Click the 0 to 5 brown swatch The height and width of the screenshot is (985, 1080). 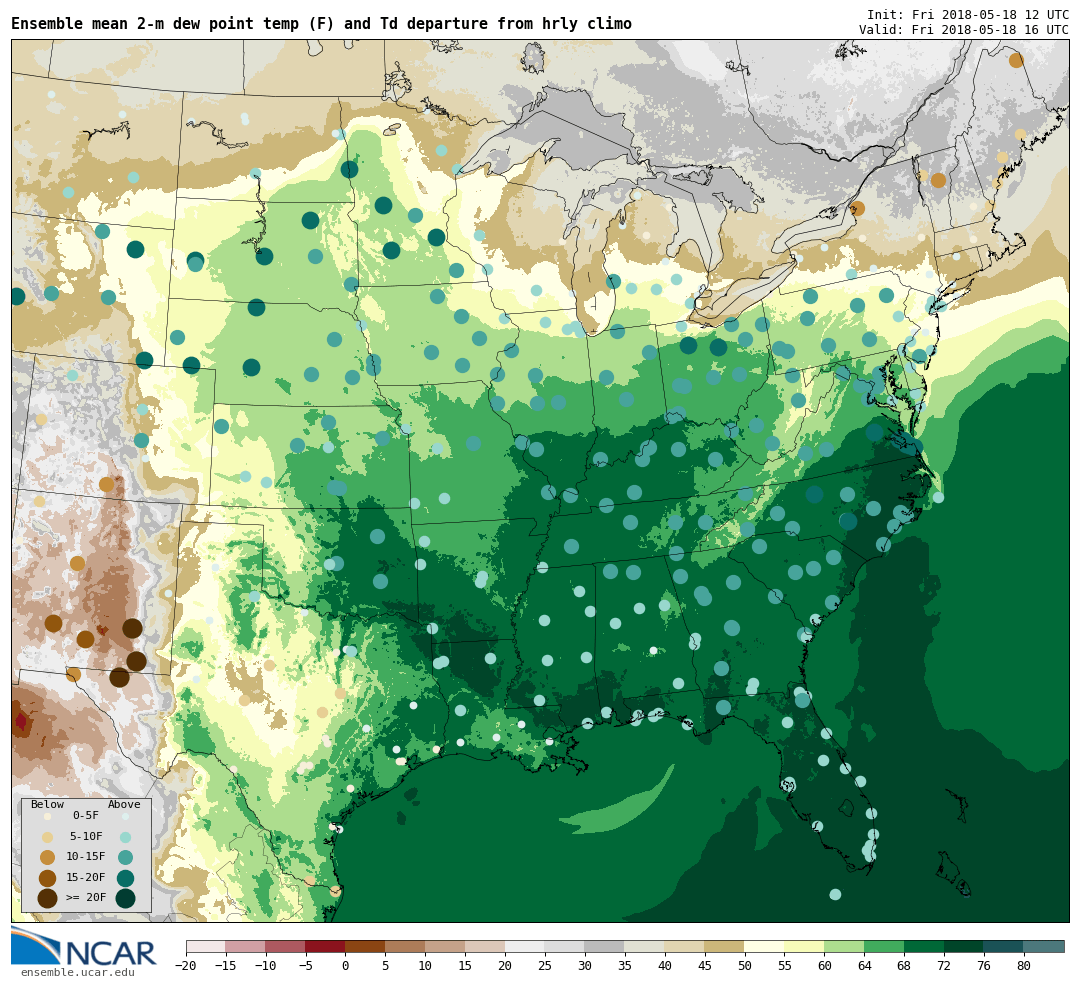(x=366, y=947)
